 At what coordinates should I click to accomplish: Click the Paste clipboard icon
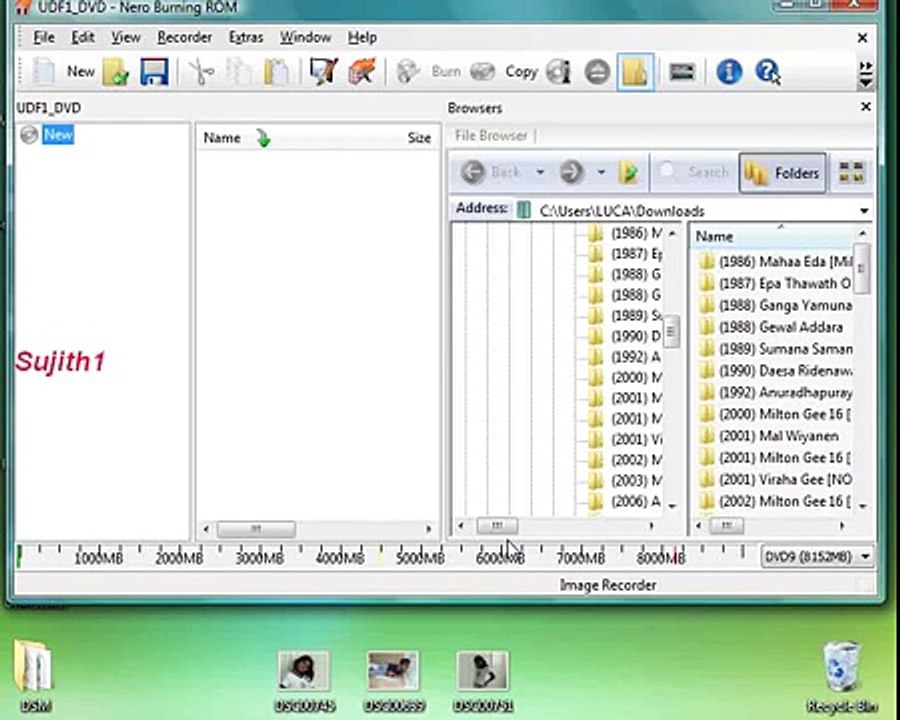(276, 73)
